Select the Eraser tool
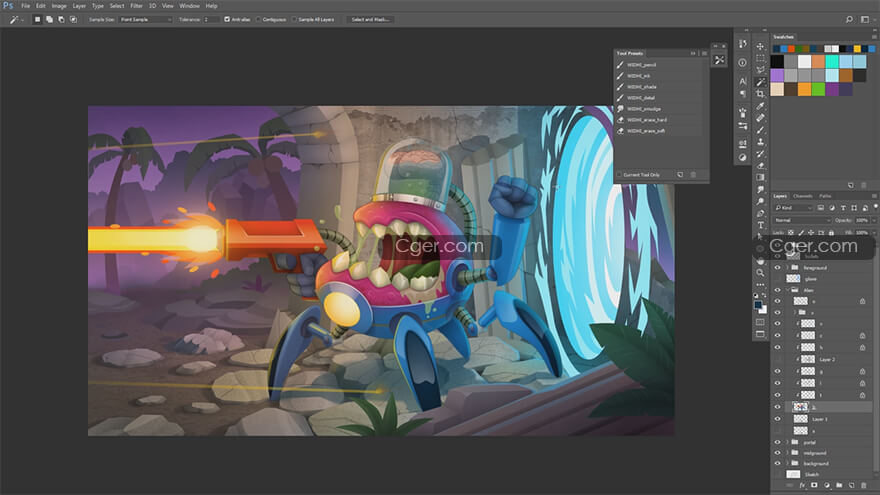Viewport: 880px width, 495px height. tap(760, 166)
